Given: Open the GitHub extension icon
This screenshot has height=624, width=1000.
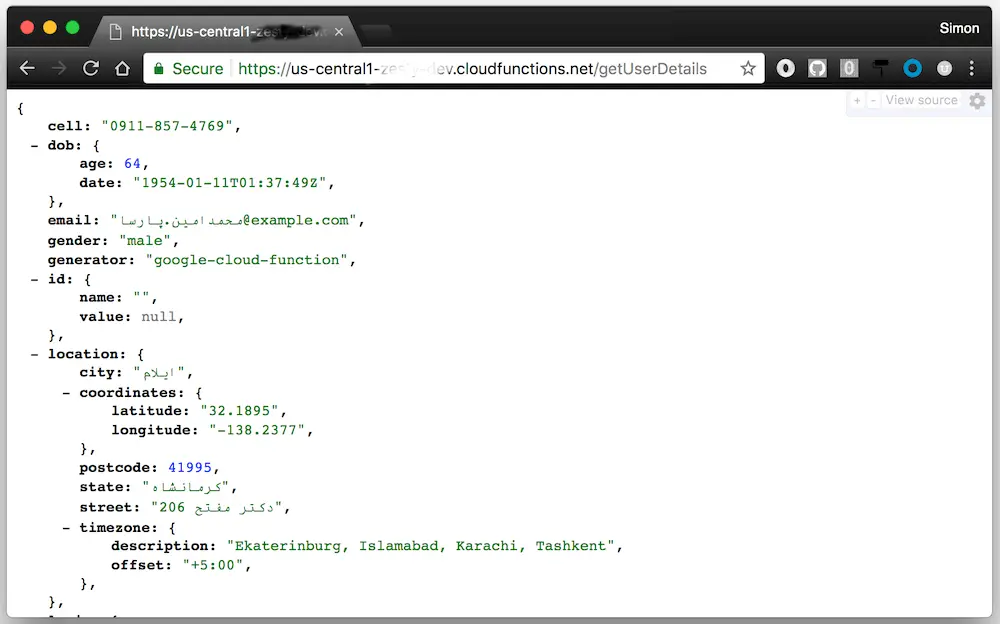Looking at the screenshot, I should click(817, 68).
